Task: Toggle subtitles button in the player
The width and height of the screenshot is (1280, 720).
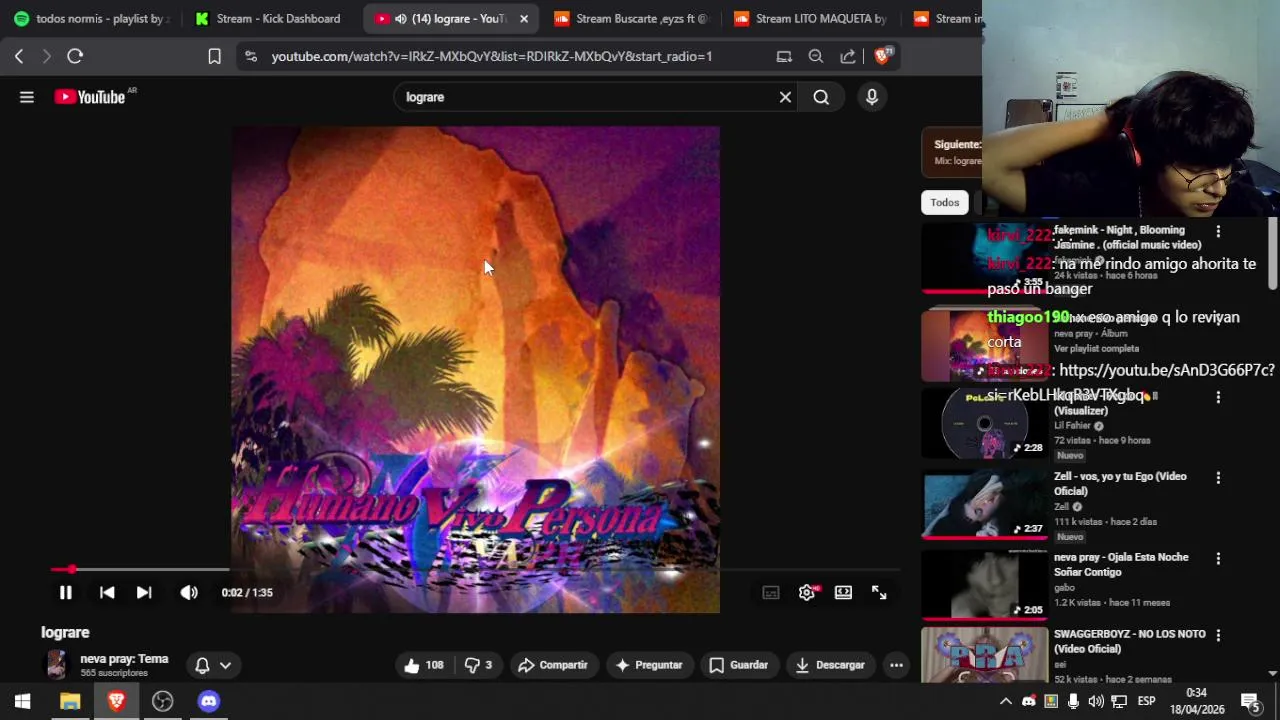Action: pyautogui.click(x=771, y=593)
